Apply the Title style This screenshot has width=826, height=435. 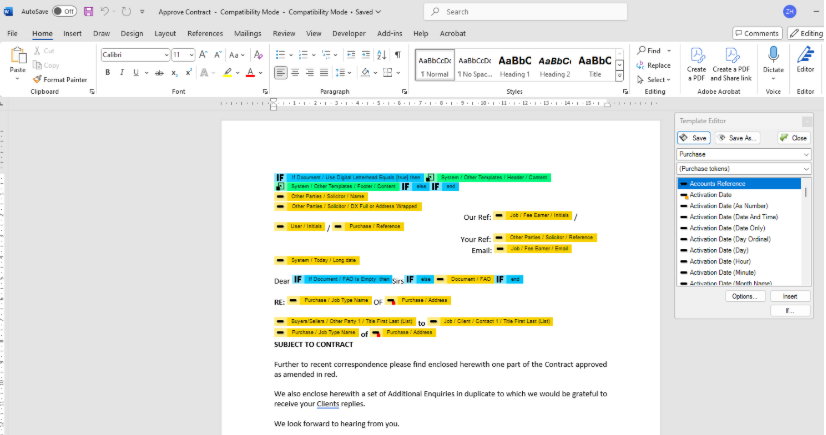click(x=594, y=65)
